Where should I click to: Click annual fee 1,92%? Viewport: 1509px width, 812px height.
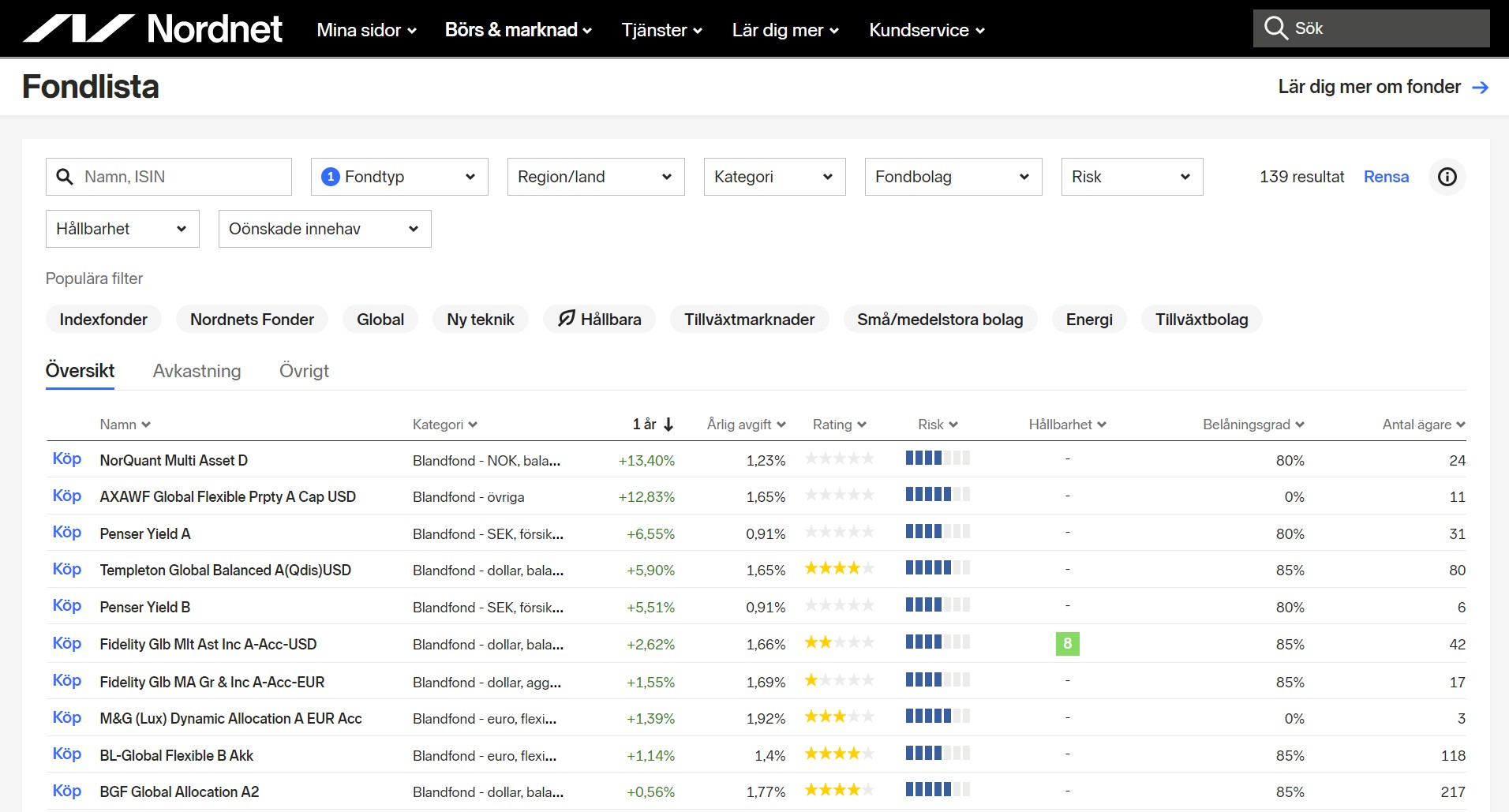pos(766,719)
